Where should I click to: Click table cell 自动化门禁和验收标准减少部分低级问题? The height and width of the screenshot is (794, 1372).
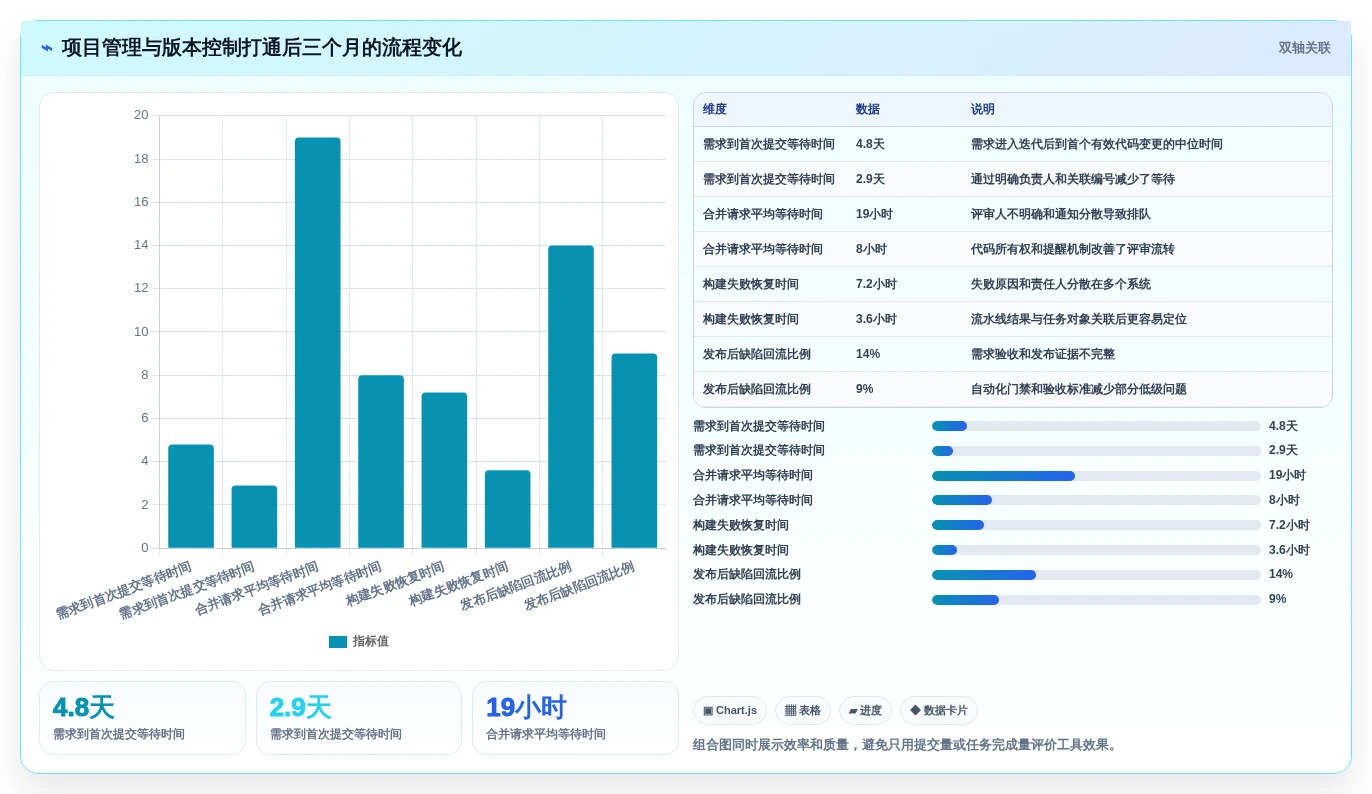click(x=1079, y=390)
